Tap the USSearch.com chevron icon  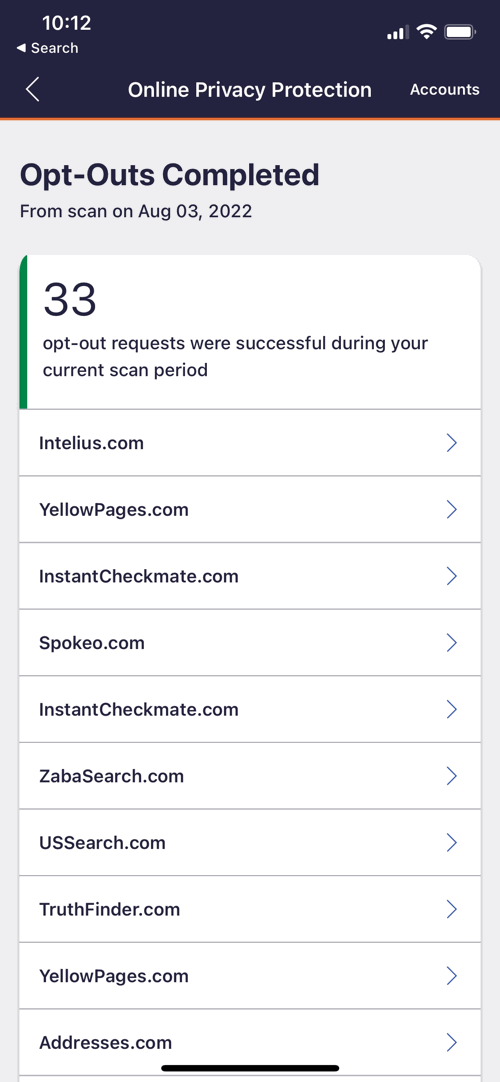[x=452, y=843]
